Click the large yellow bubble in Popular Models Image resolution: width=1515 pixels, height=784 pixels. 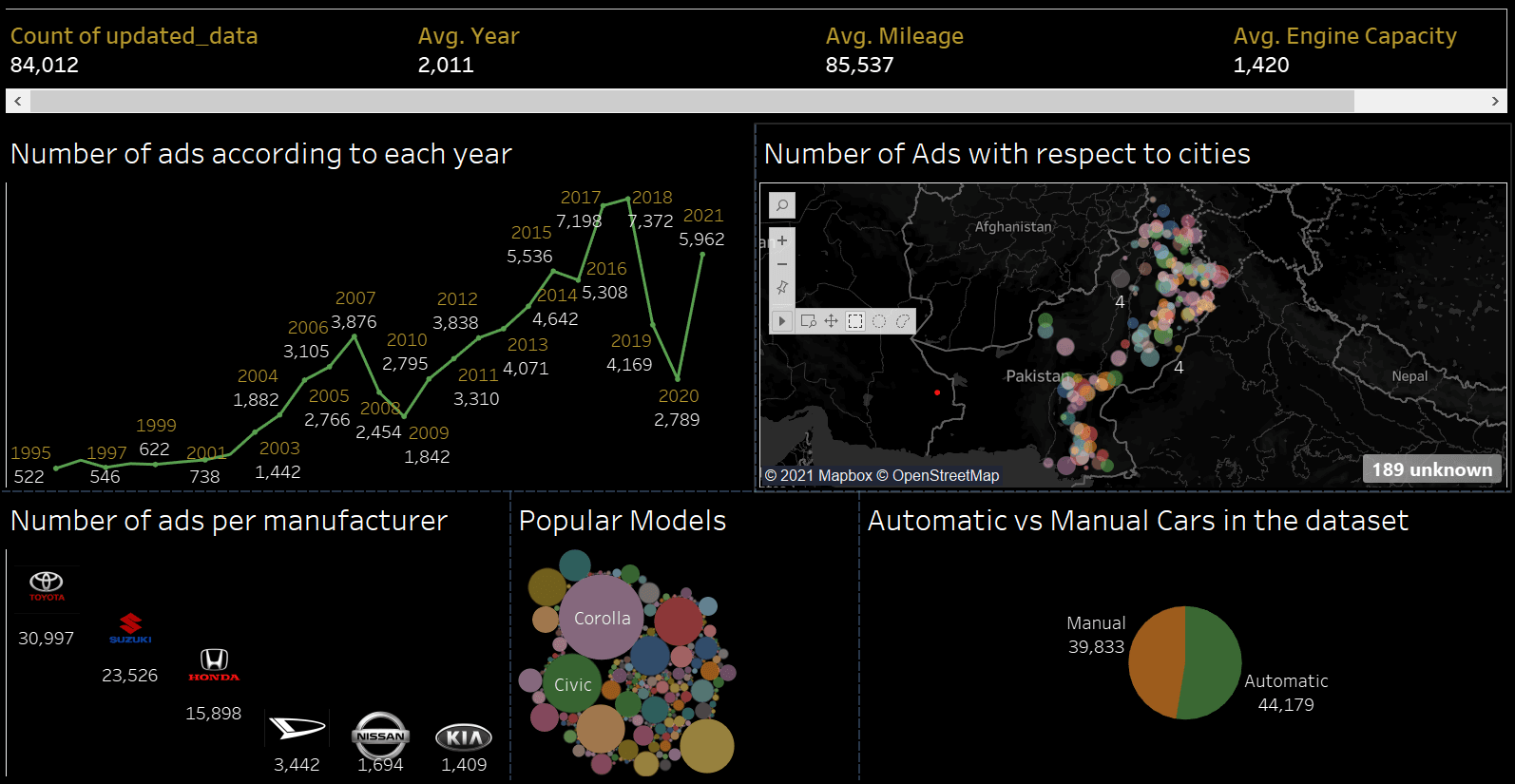(x=706, y=745)
